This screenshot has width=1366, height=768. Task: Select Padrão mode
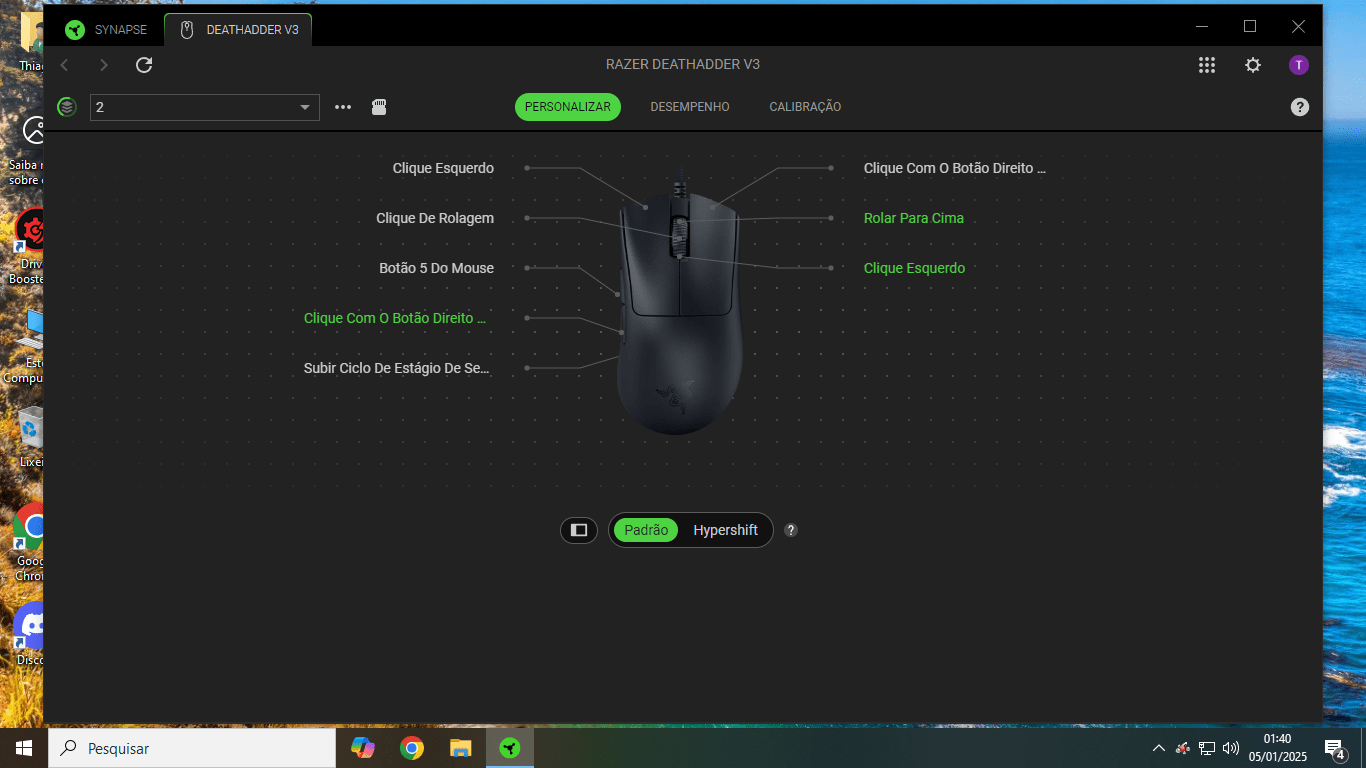click(646, 530)
